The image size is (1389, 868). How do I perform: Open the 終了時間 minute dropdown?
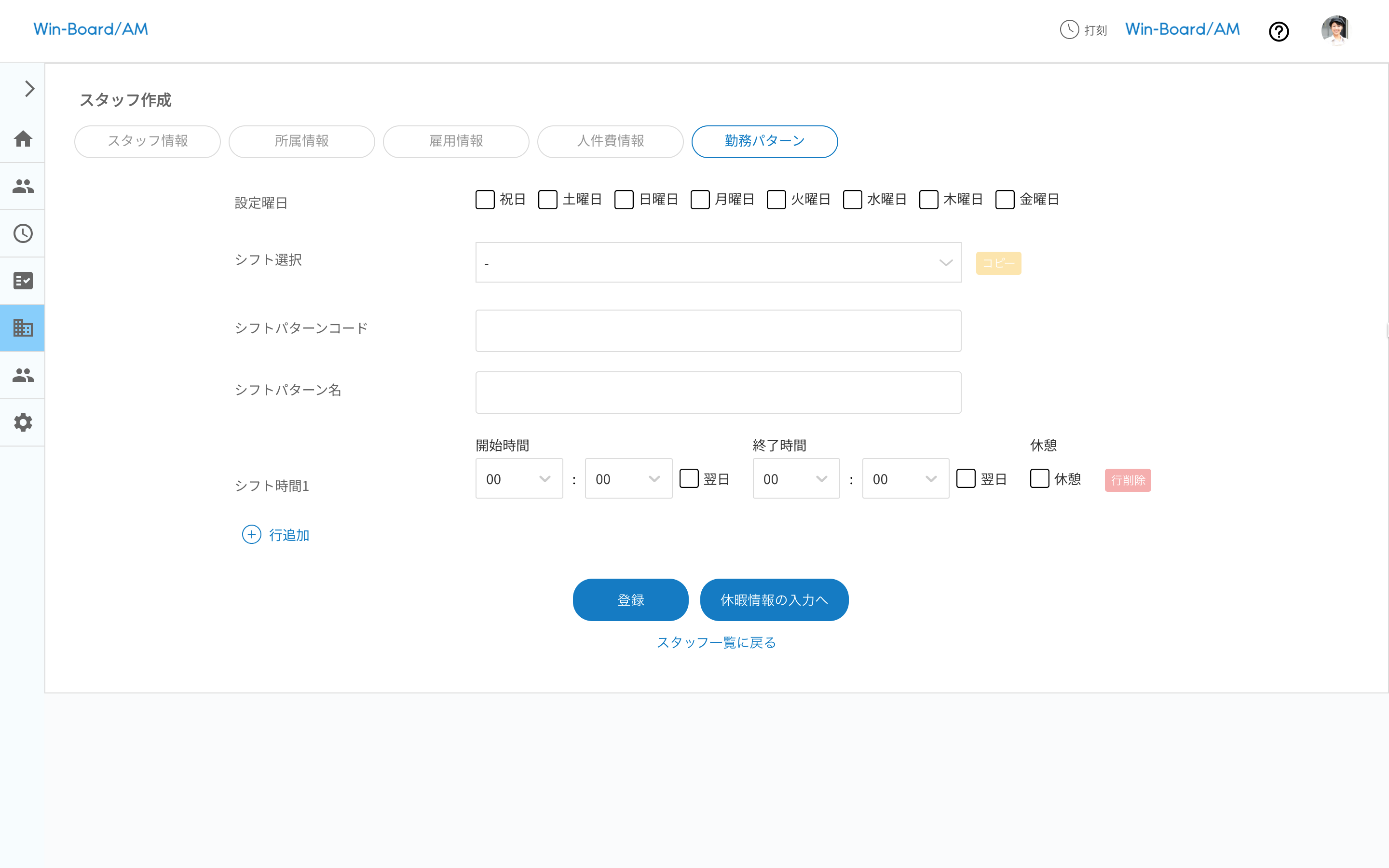tap(905, 479)
